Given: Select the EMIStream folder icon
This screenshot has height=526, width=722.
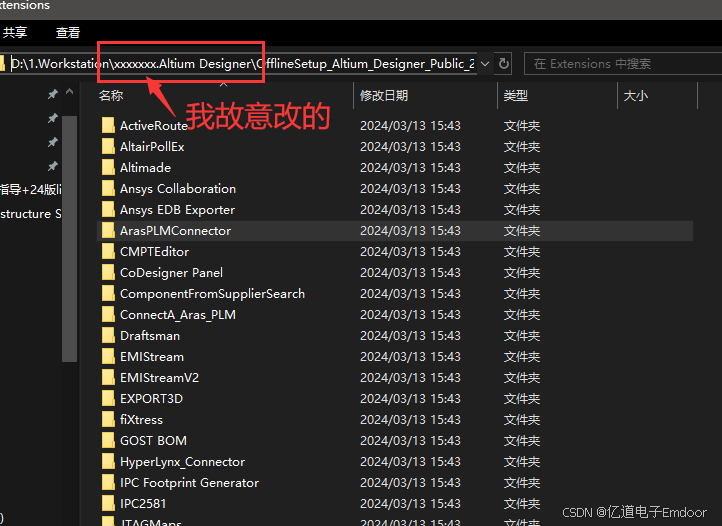Looking at the screenshot, I should 108,357.
